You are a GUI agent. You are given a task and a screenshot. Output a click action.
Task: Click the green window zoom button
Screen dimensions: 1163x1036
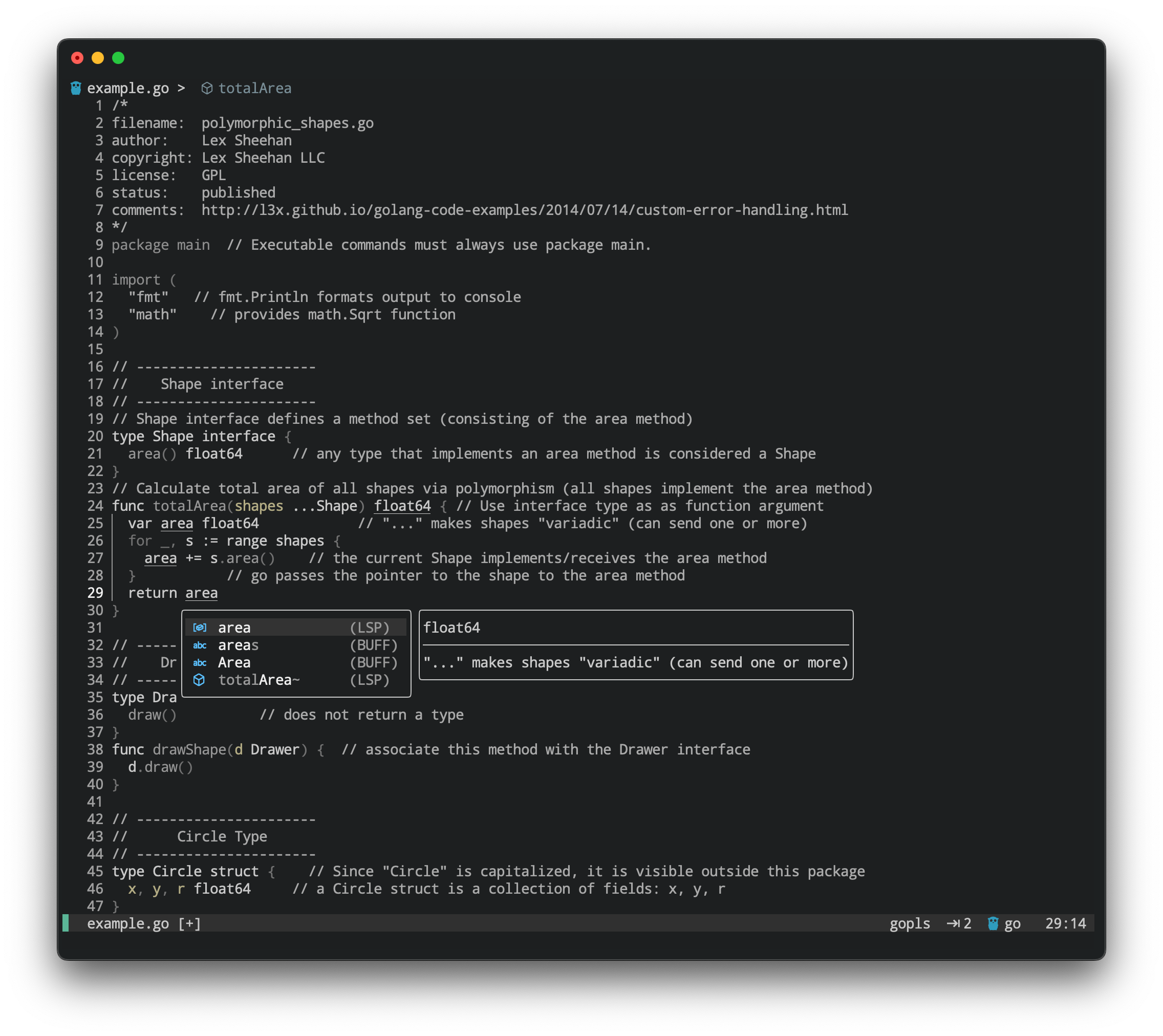[118, 58]
